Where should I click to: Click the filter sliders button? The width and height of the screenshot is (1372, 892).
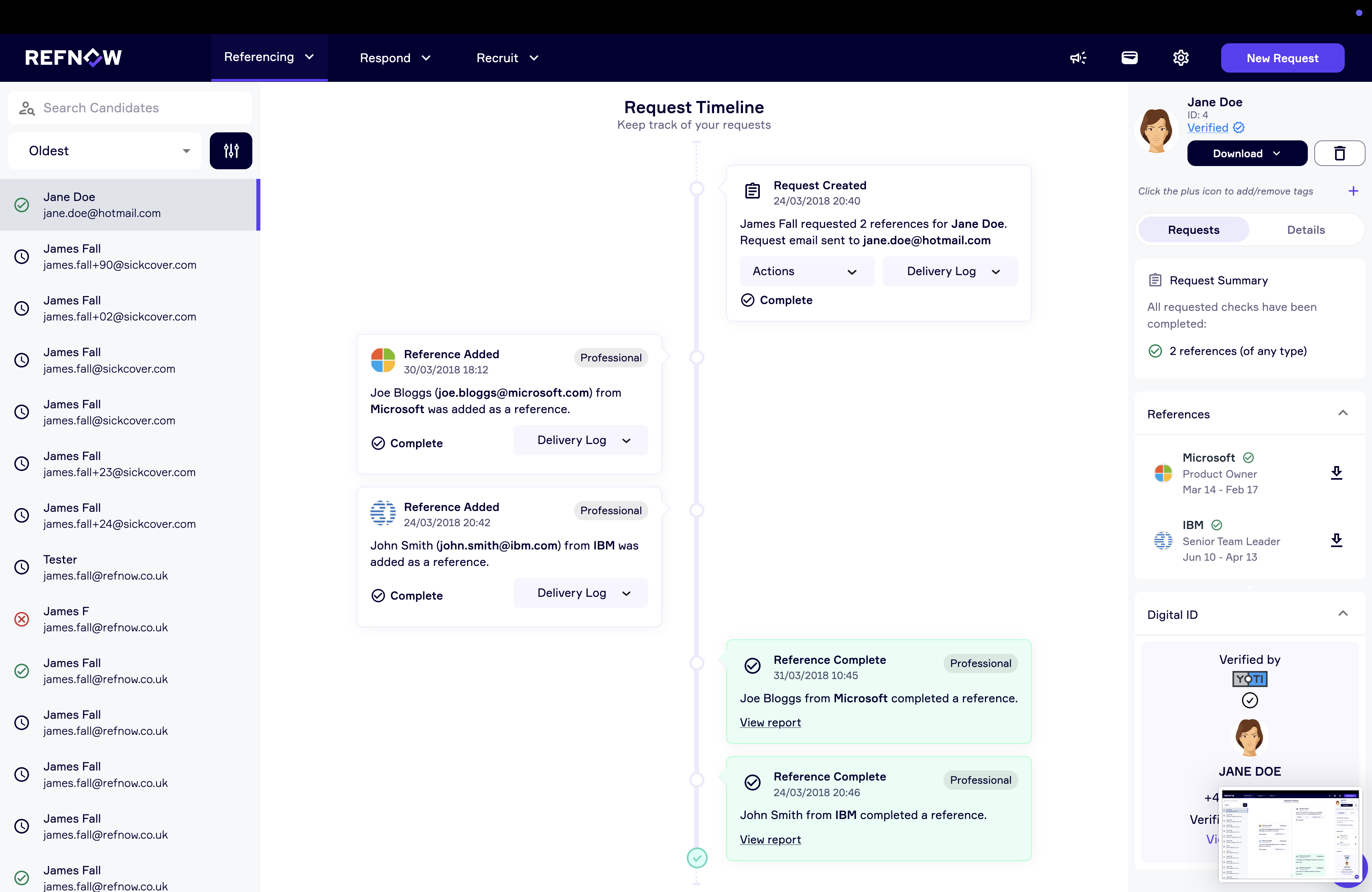pos(231,151)
